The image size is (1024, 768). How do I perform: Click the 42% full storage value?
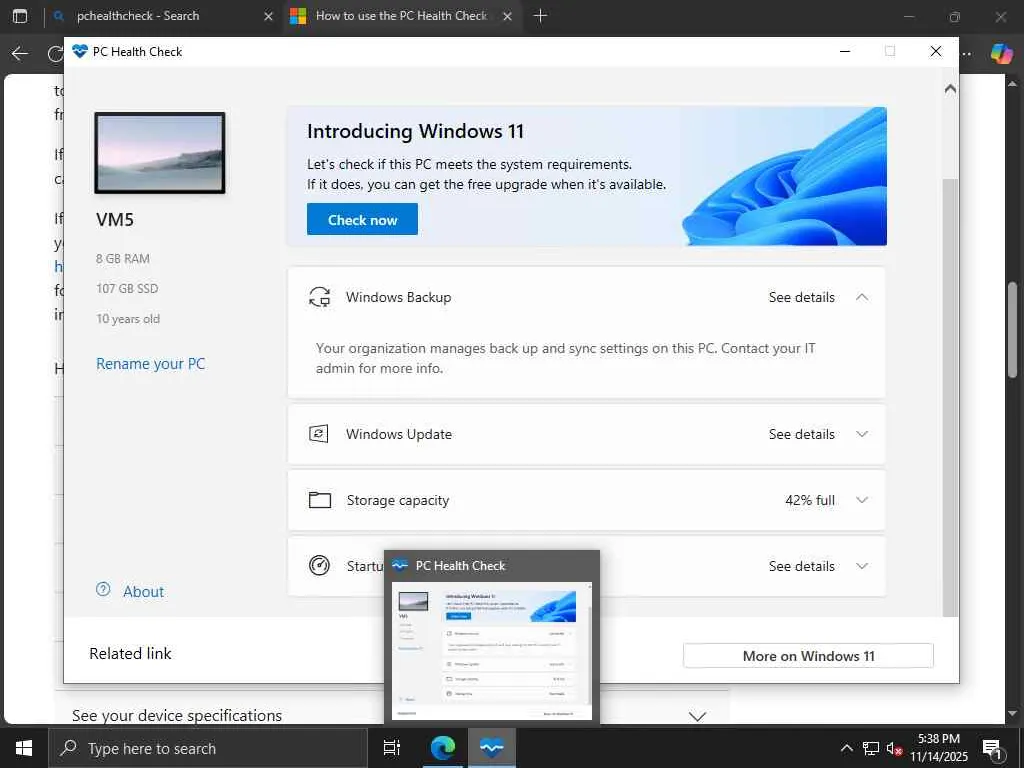point(810,500)
